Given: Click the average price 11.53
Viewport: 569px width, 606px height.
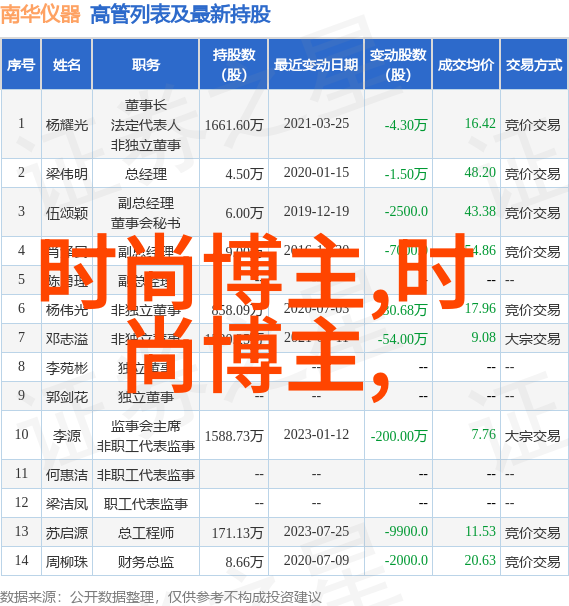Looking at the screenshot, I should click(x=480, y=531).
